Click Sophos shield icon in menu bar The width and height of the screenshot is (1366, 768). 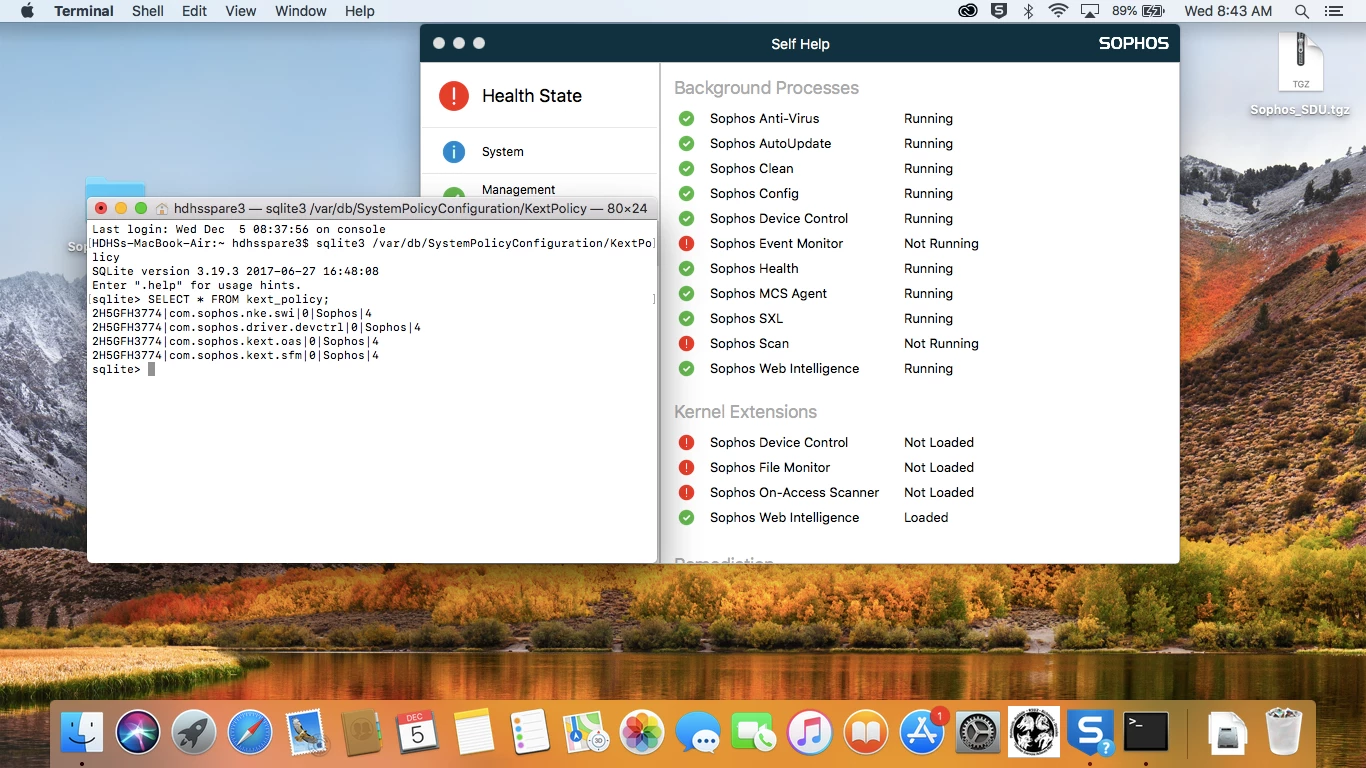pyautogui.click(x=998, y=11)
